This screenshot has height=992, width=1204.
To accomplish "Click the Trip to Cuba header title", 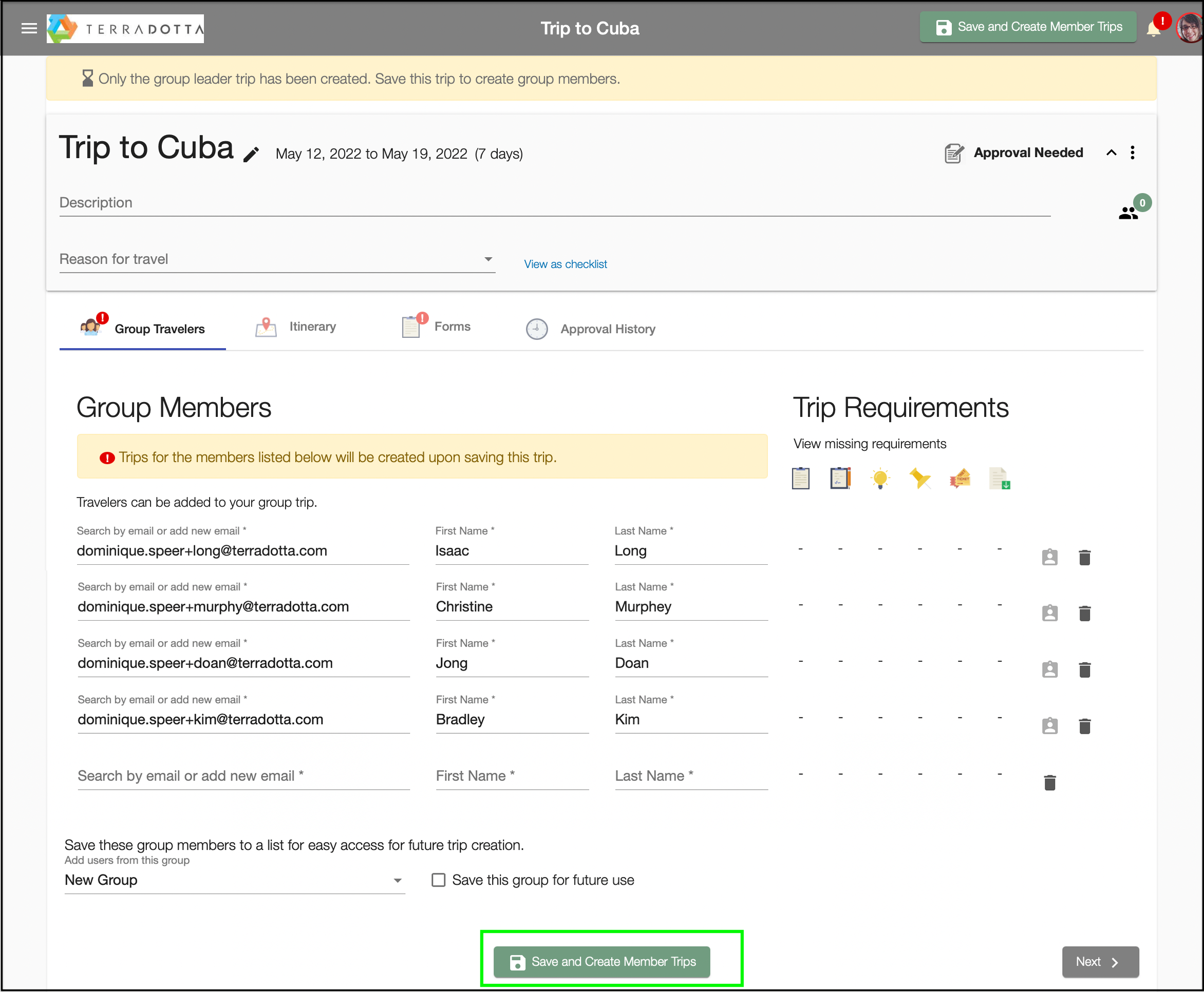I will point(590,28).
